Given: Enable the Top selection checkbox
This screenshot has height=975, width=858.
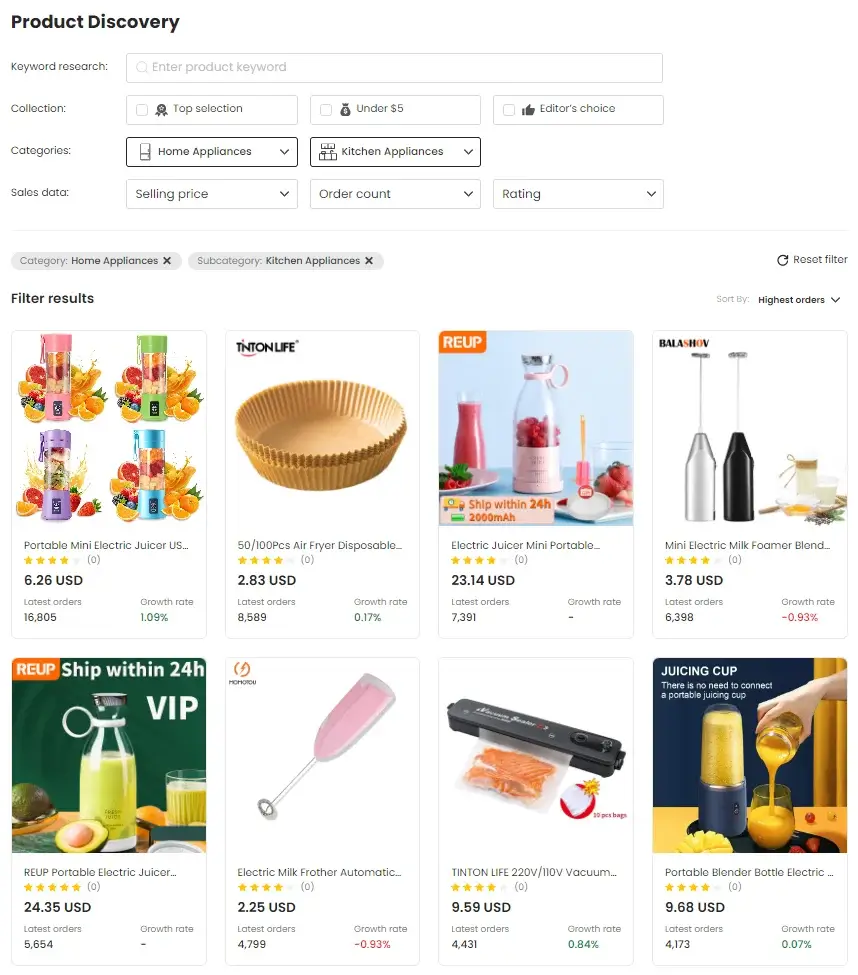Looking at the screenshot, I should tap(142, 110).
